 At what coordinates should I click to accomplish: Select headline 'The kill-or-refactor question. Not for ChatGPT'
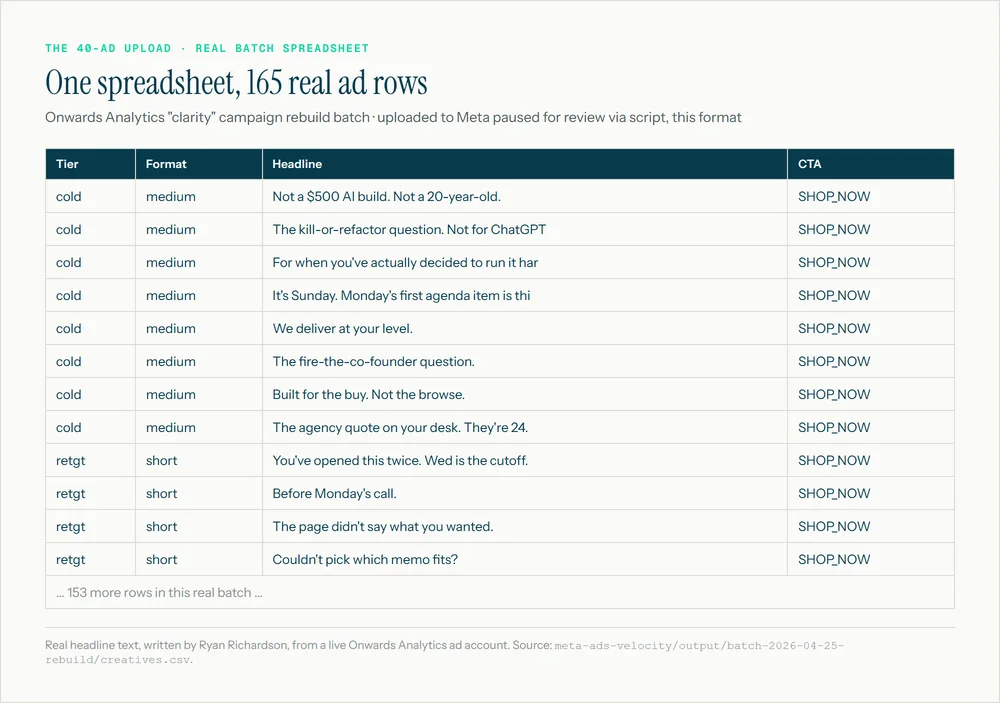tap(409, 230)
